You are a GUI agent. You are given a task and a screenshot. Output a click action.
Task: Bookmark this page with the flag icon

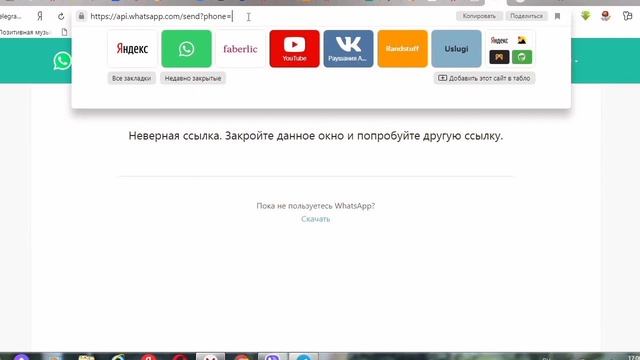click(558, 16)
